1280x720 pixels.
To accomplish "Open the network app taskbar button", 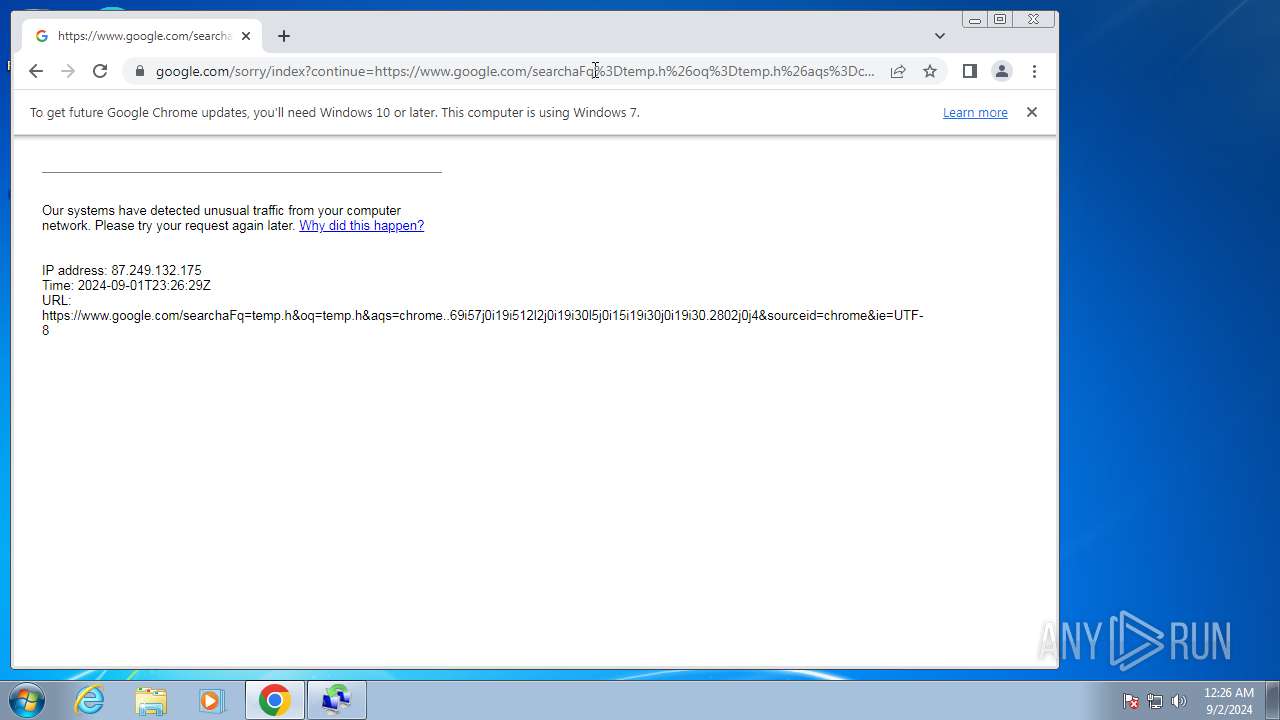I will click(337, 700).
